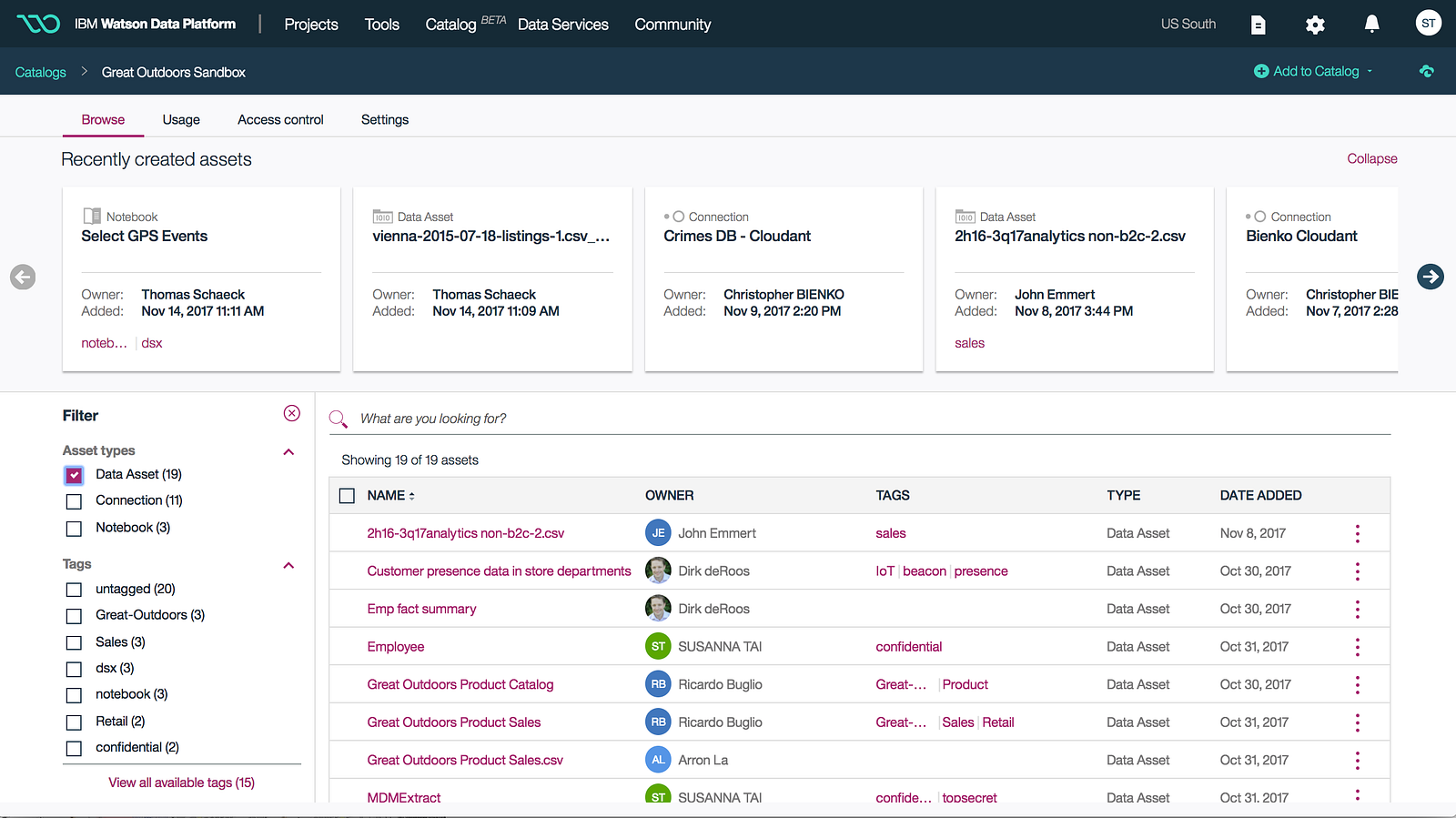Check the Connection (11) filter
The width and height of the screenshot is (1456, 818).
tap(75, 501)
